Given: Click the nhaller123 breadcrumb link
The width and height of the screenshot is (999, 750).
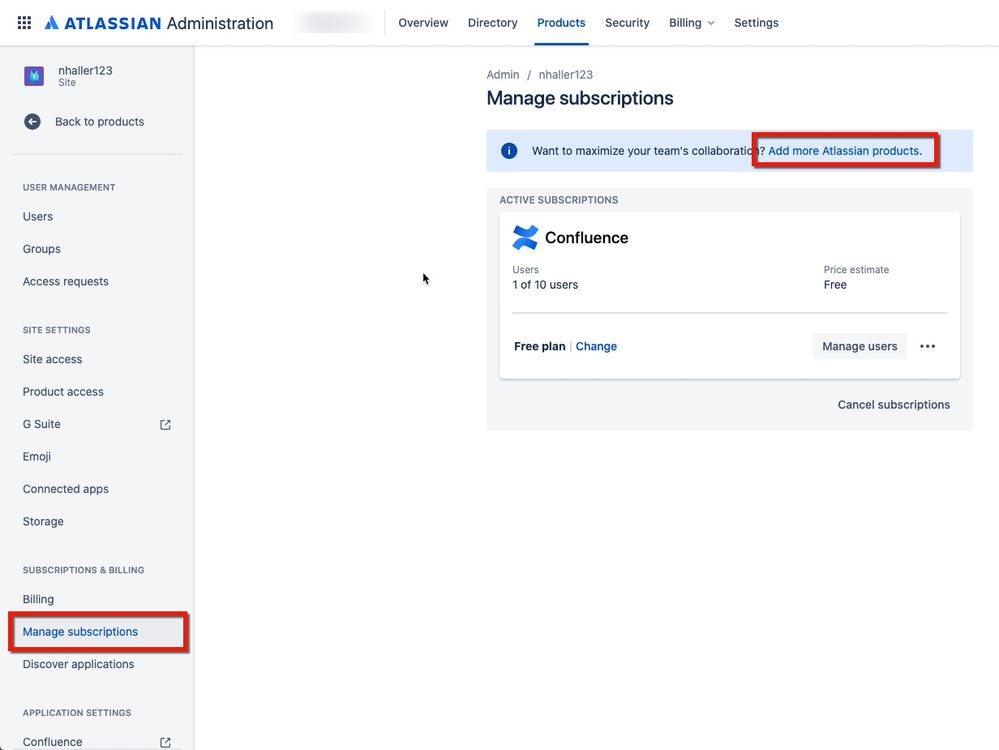Looking at the screenshot, I should (x=566, y=75).
